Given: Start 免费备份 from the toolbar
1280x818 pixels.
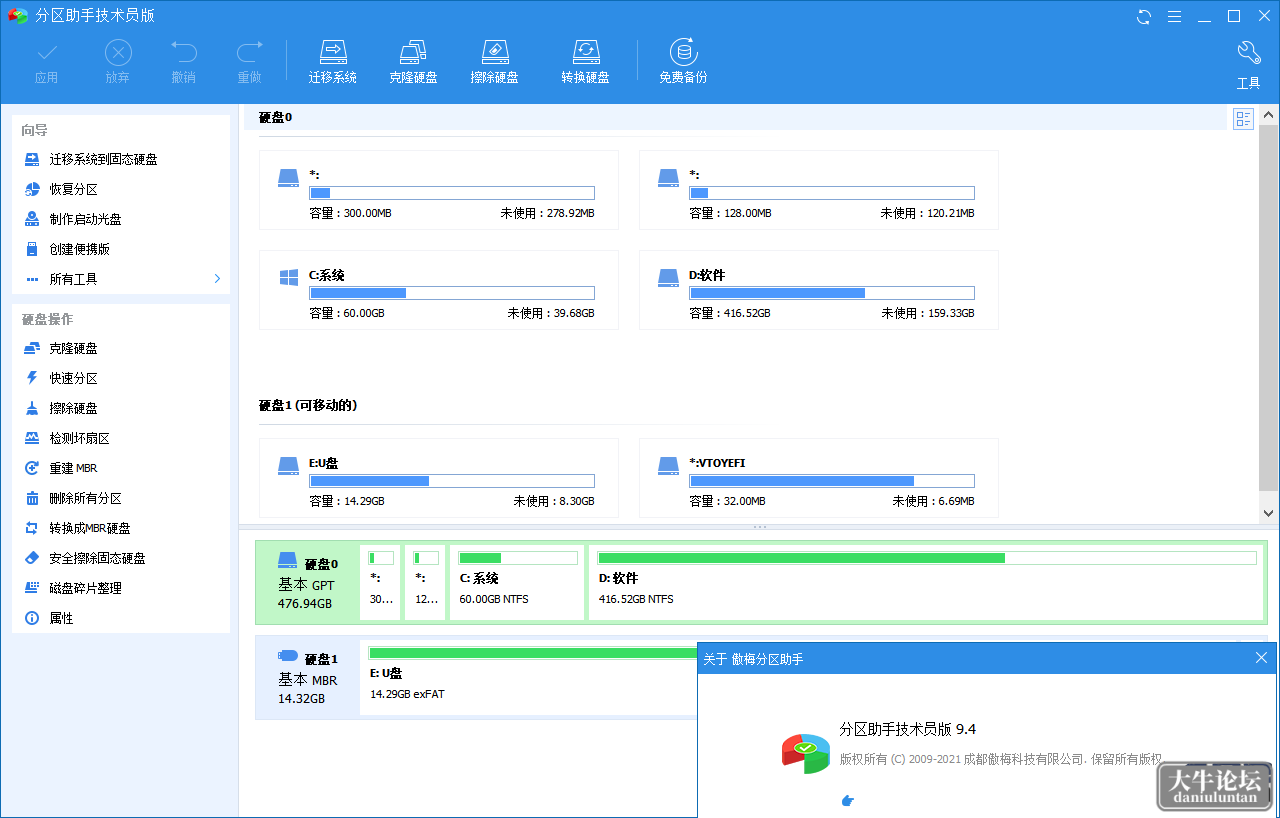Looking at the screenshot, I should point(683,62).
